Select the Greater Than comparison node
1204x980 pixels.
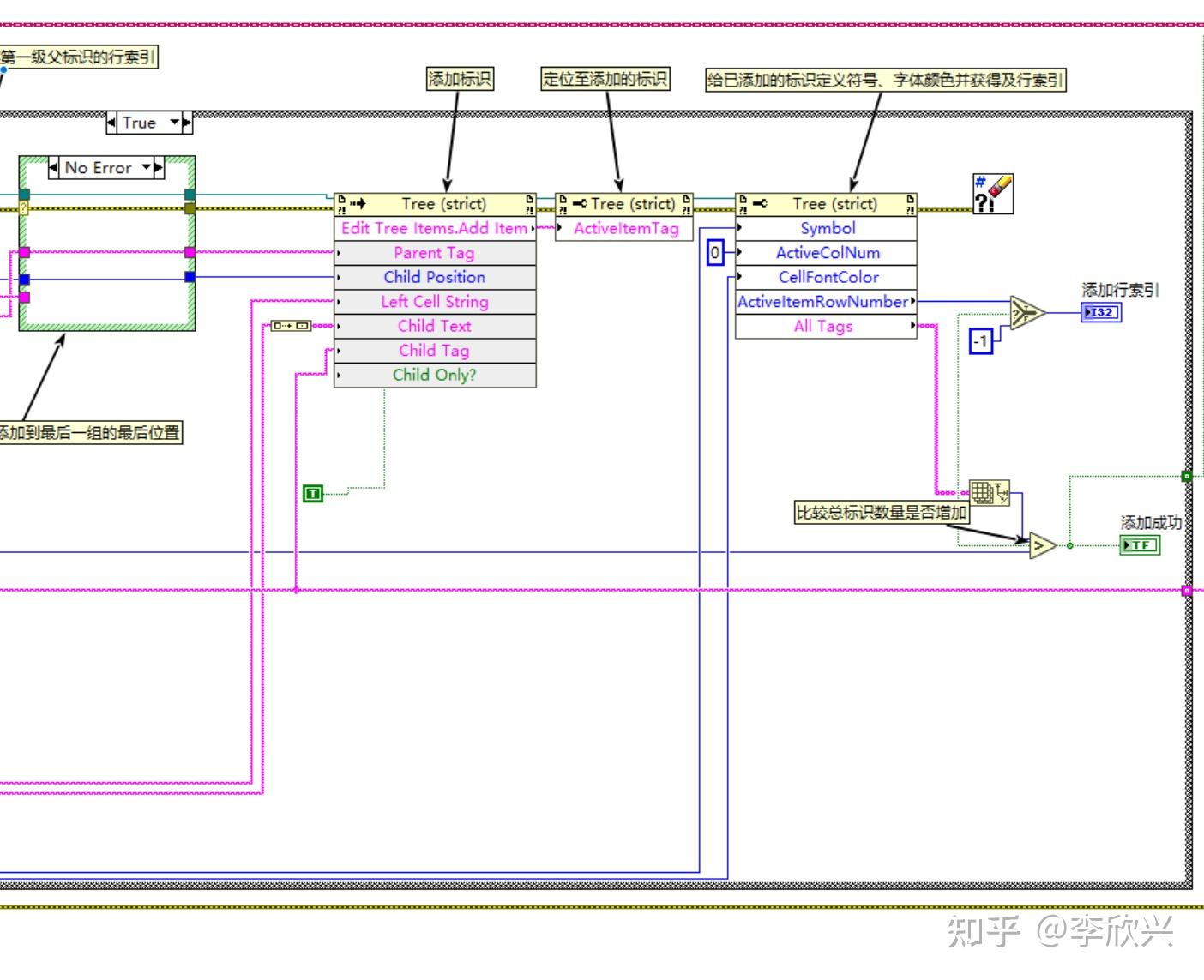point(1043,545)
